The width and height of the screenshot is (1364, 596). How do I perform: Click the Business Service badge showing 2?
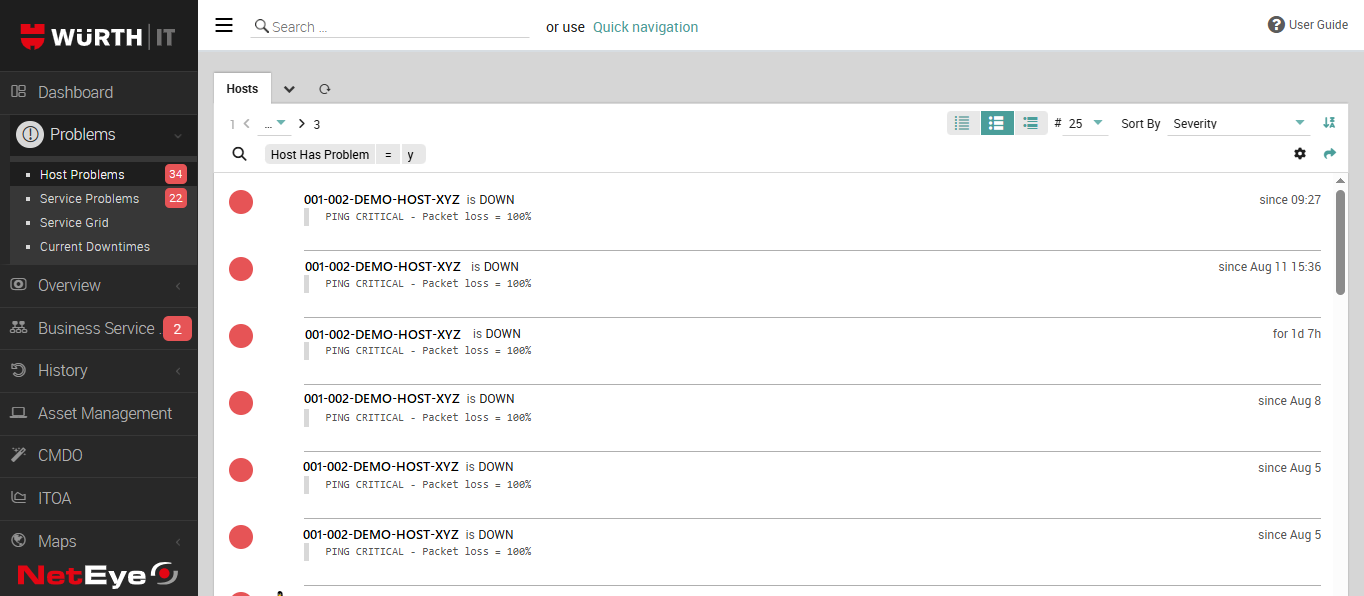[x=177, y=328]
